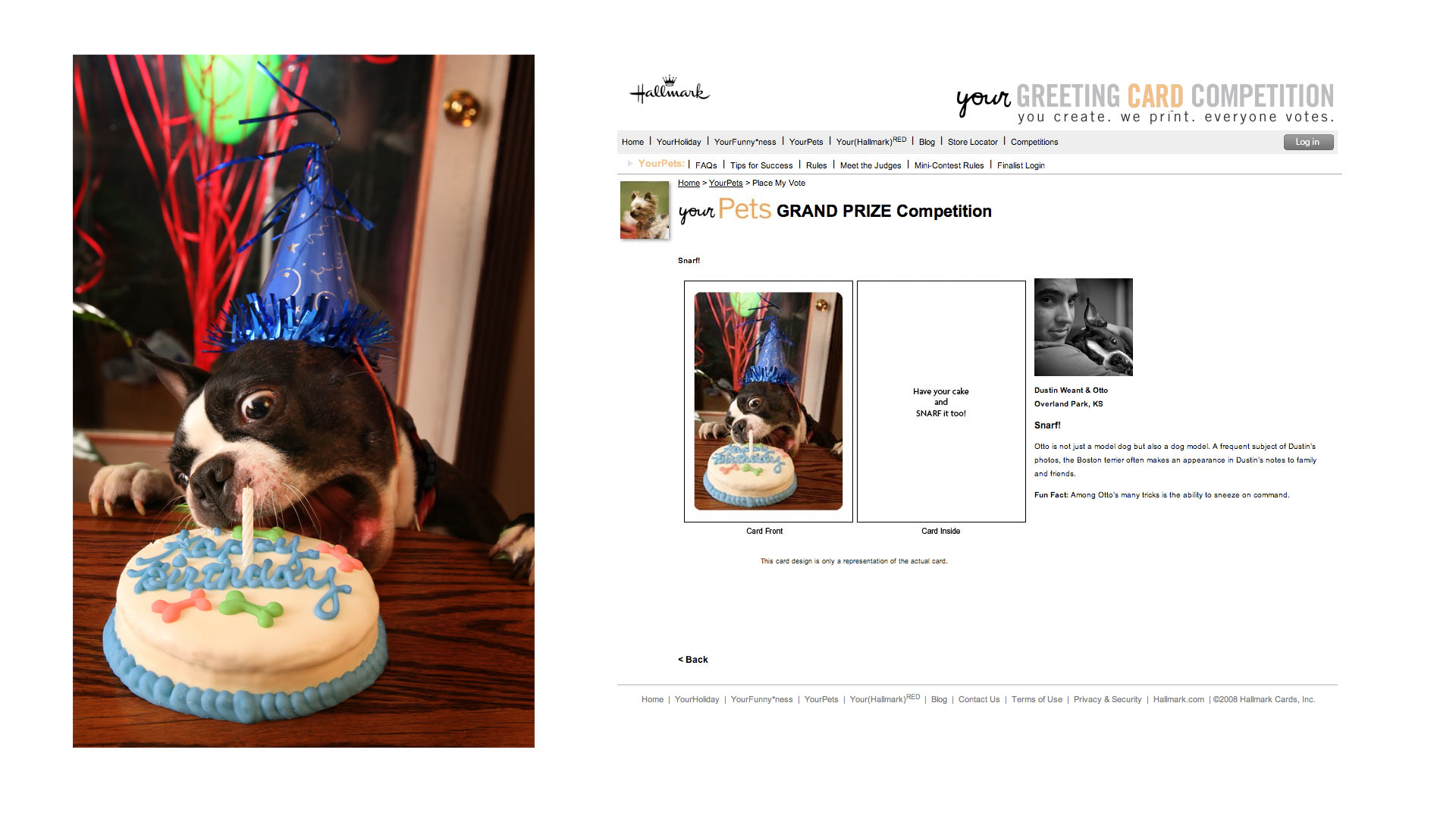
Task: Click the Finalist Login link
Action: pos(1021,165)
